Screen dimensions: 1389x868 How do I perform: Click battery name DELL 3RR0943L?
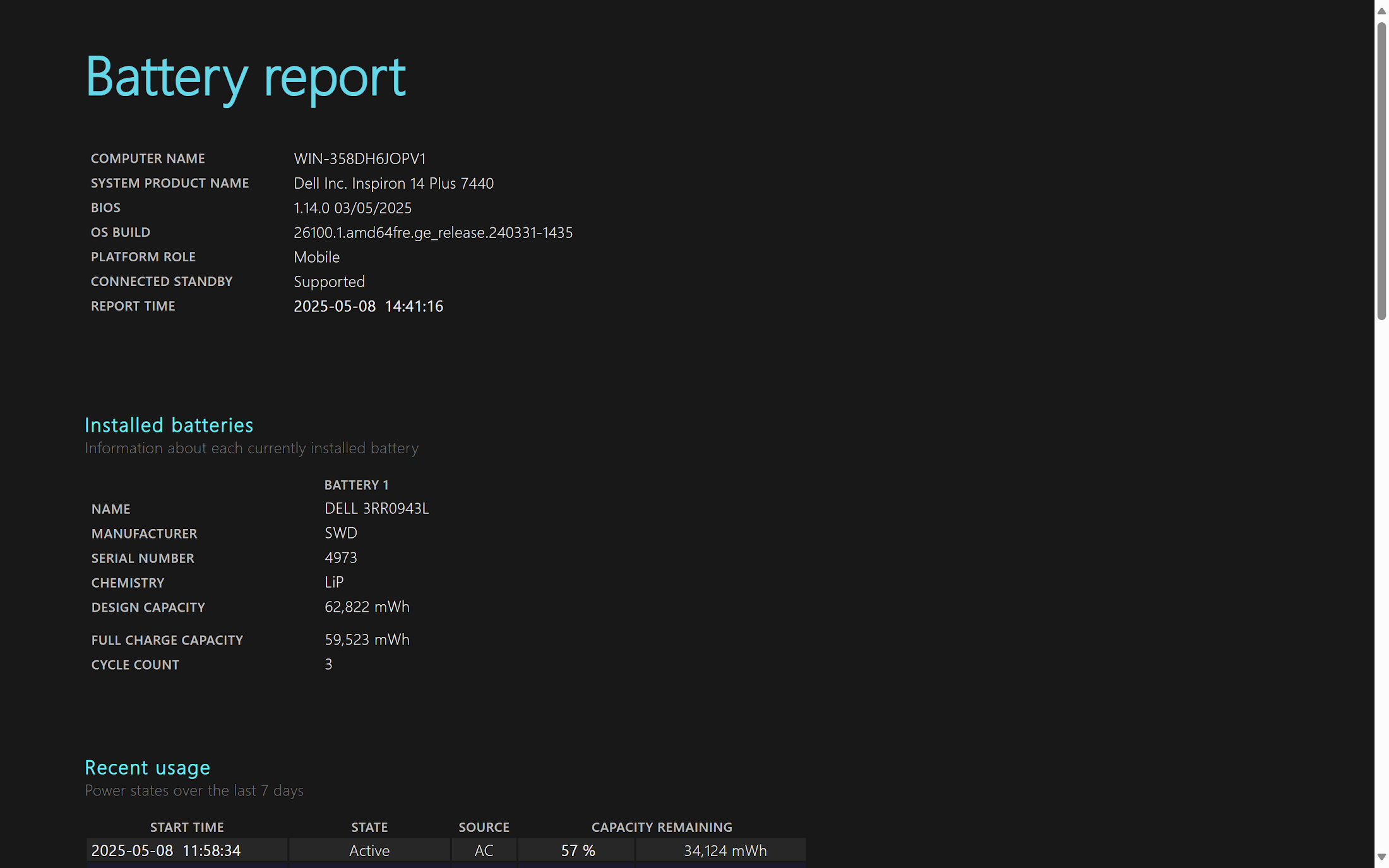(x=376, y=508)
